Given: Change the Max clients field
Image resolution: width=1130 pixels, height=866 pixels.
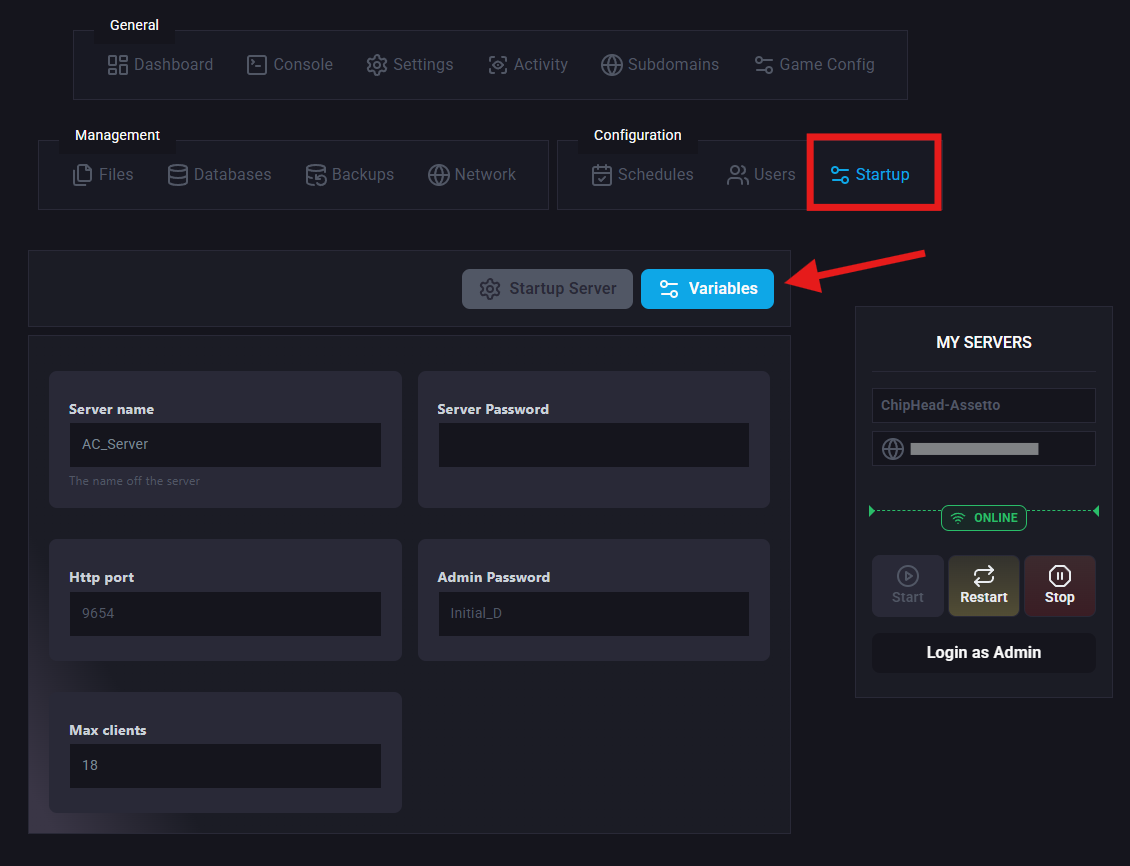Looking at the screenshot, I should pos(225,766).
